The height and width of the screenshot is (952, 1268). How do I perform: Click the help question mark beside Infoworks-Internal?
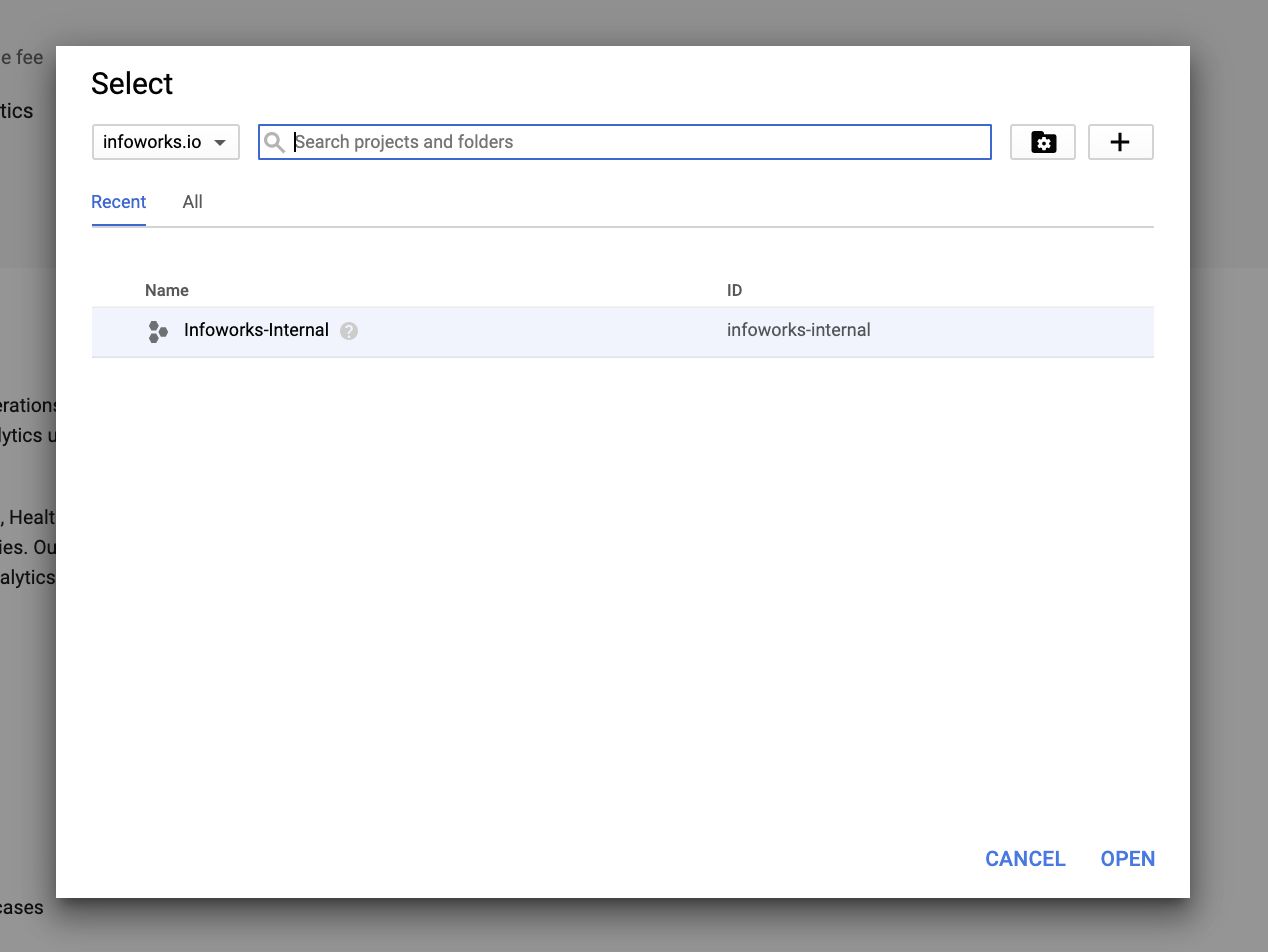tap(349, 331)
